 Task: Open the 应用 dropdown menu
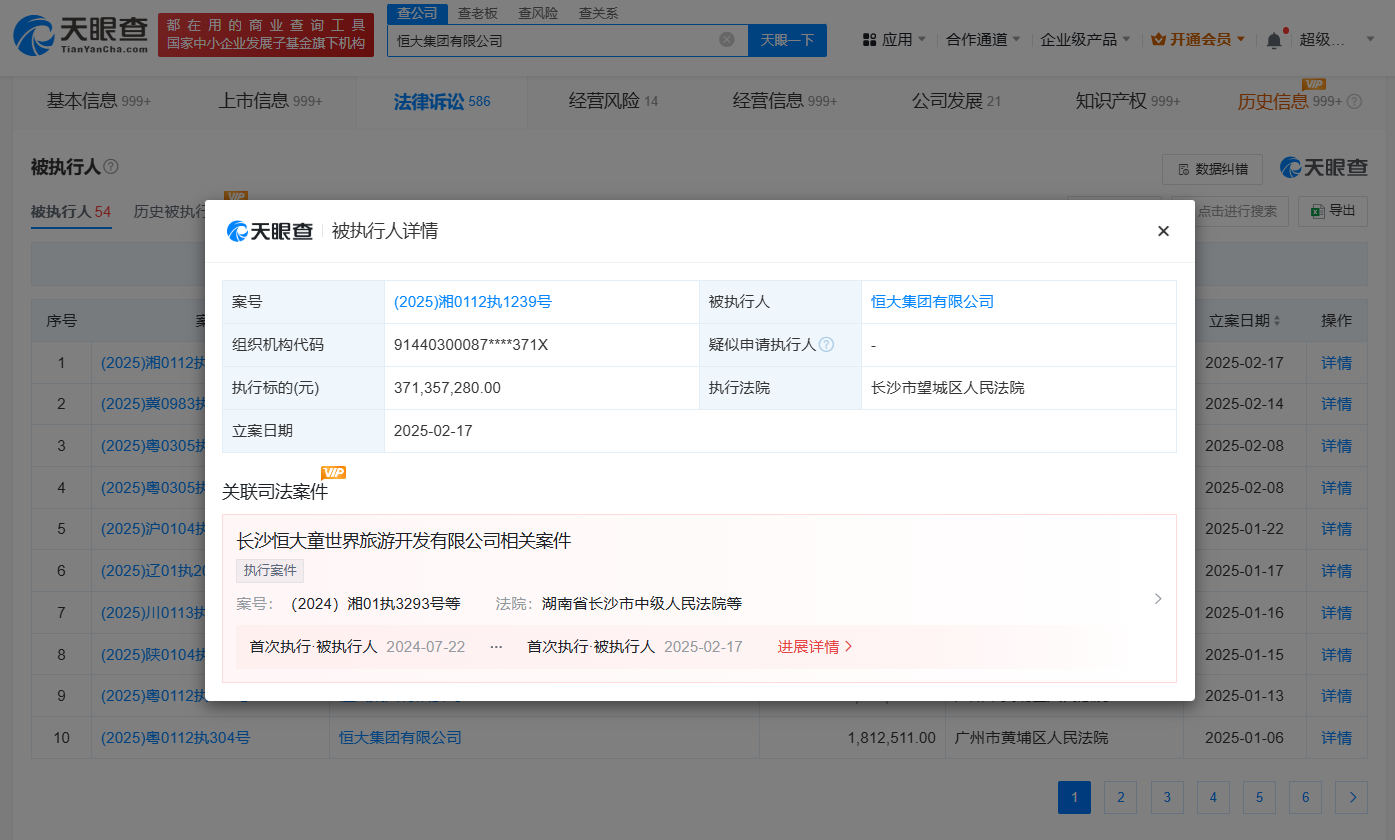tap(893, 40)
